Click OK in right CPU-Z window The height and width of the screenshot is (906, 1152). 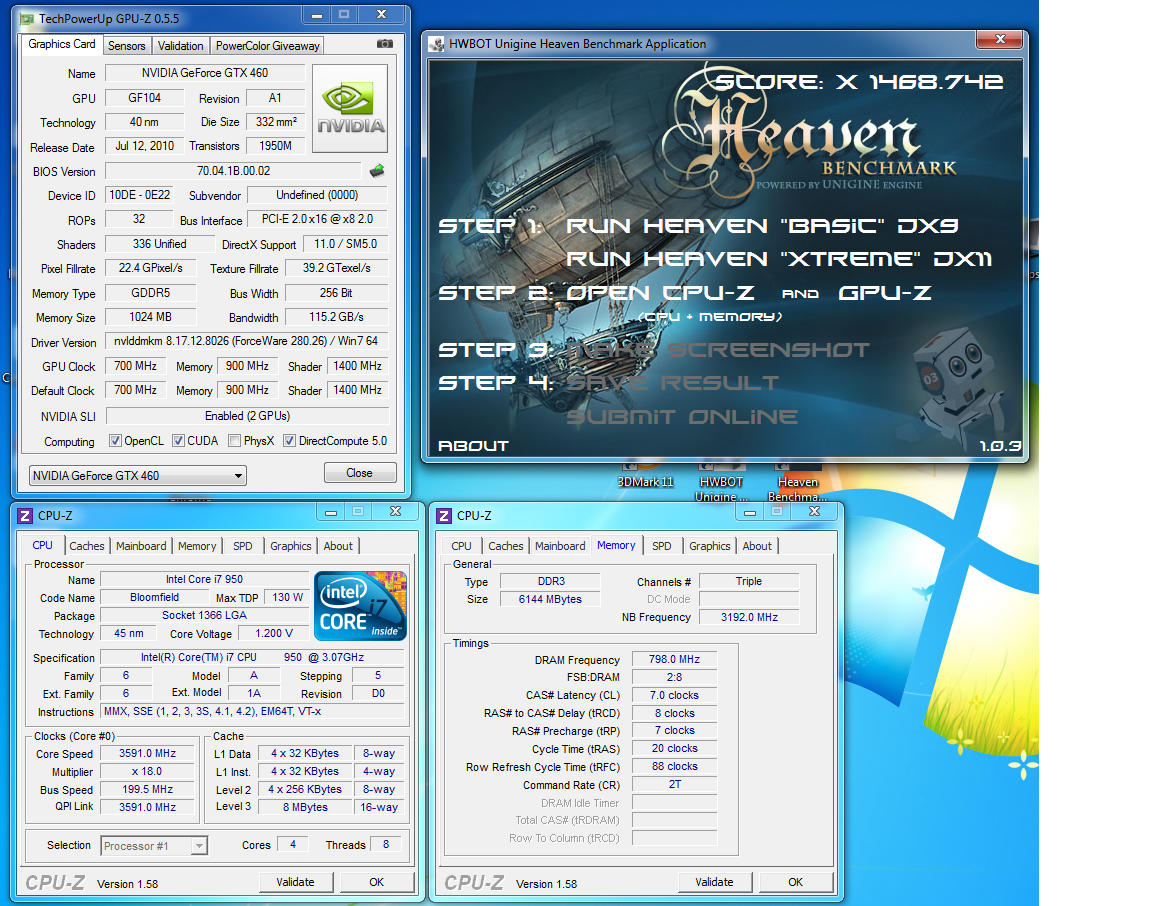click(x=796, y=882)
